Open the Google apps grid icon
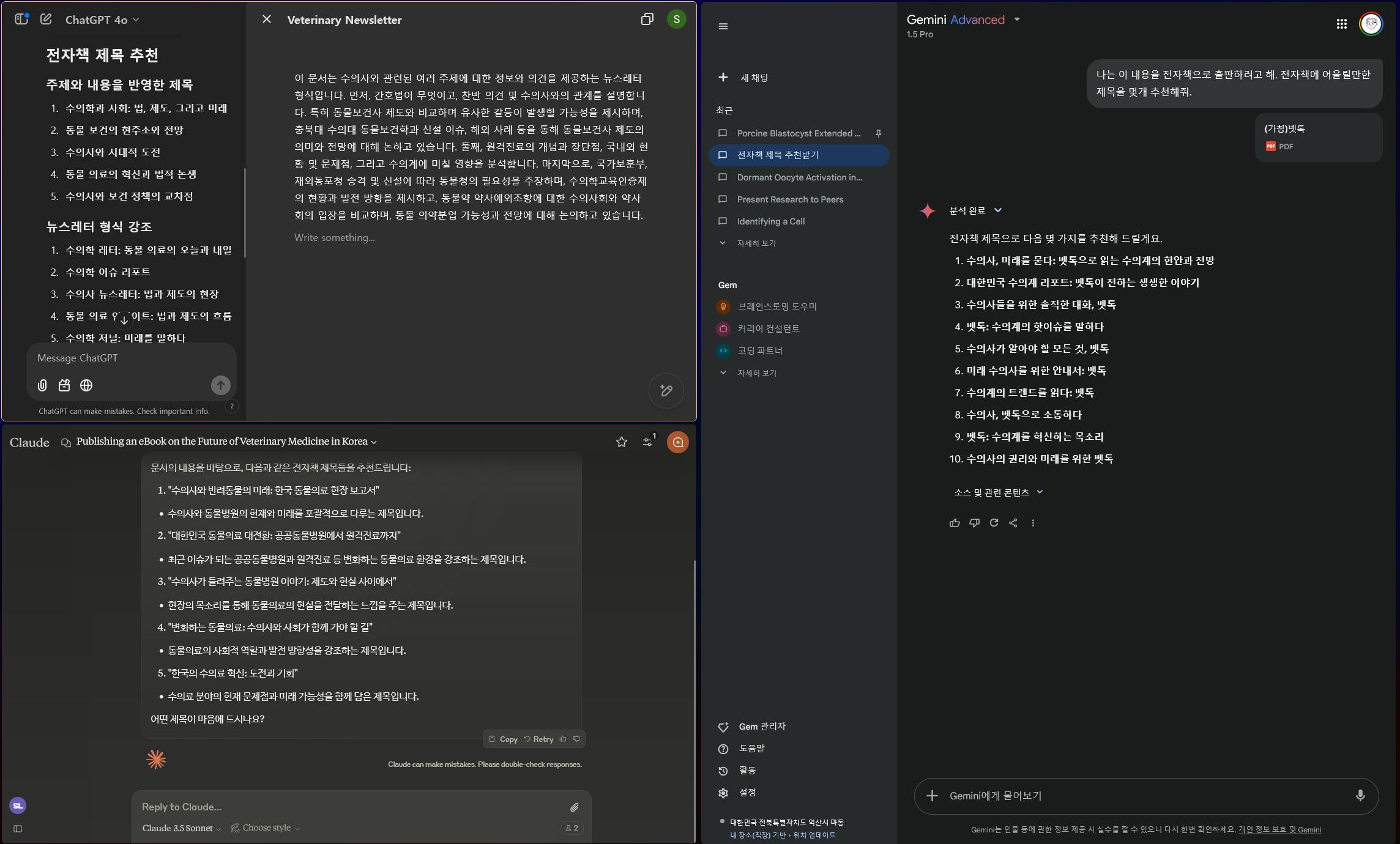This screenshot has width=1400, height=844. click(1341, 24)
